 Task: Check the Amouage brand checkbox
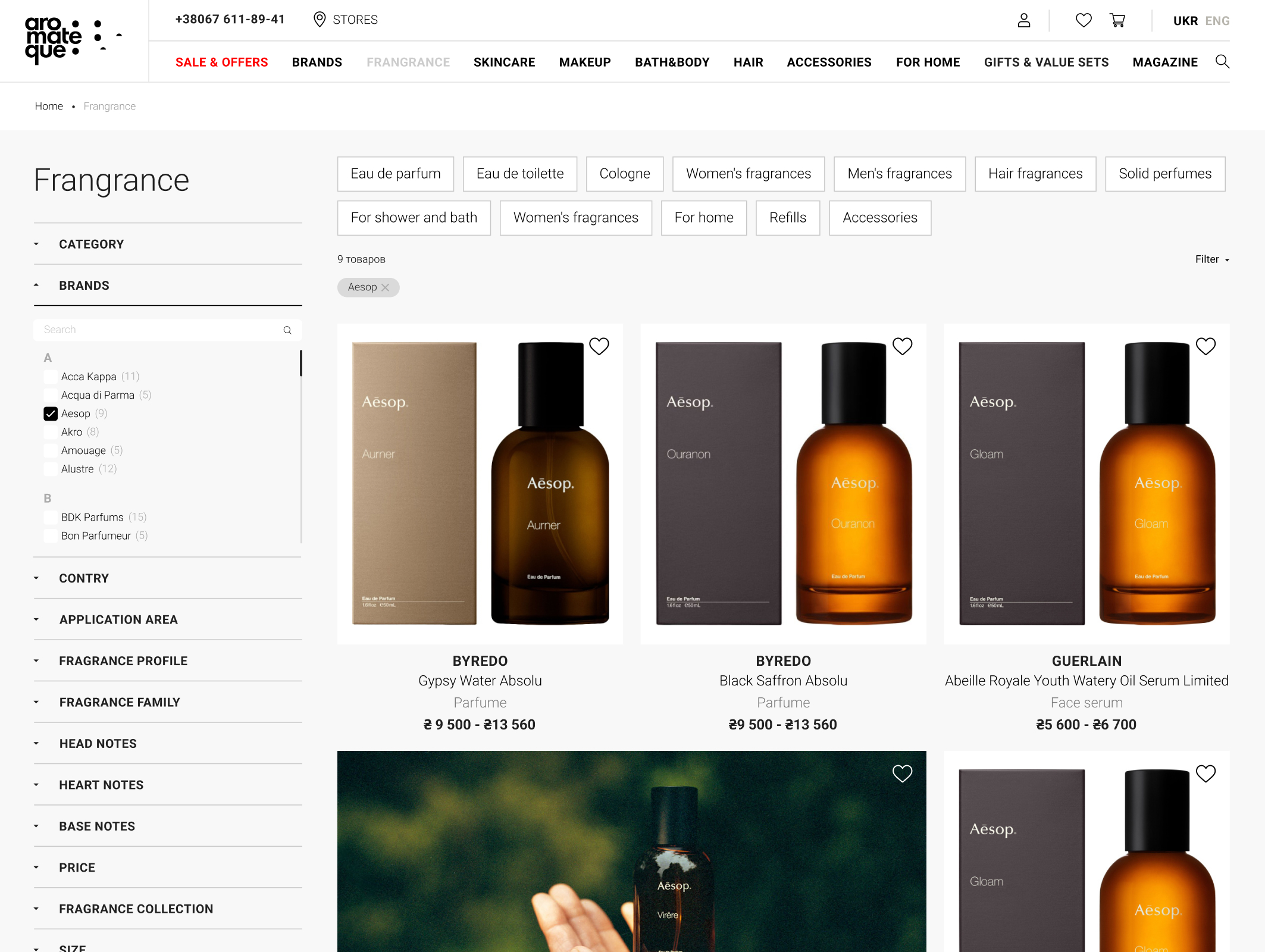pyautogui.click(x=51, y=450)
